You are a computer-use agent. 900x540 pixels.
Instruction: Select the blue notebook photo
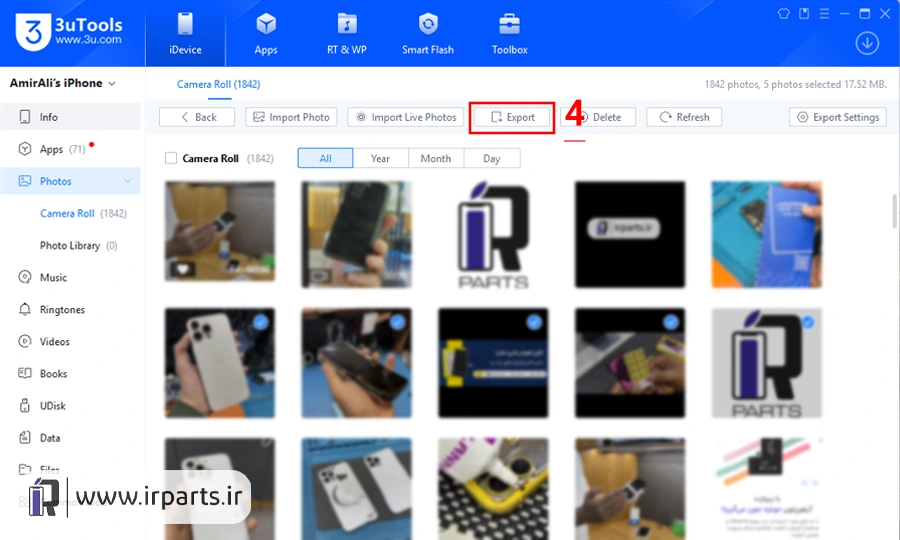tap(767, 235)
